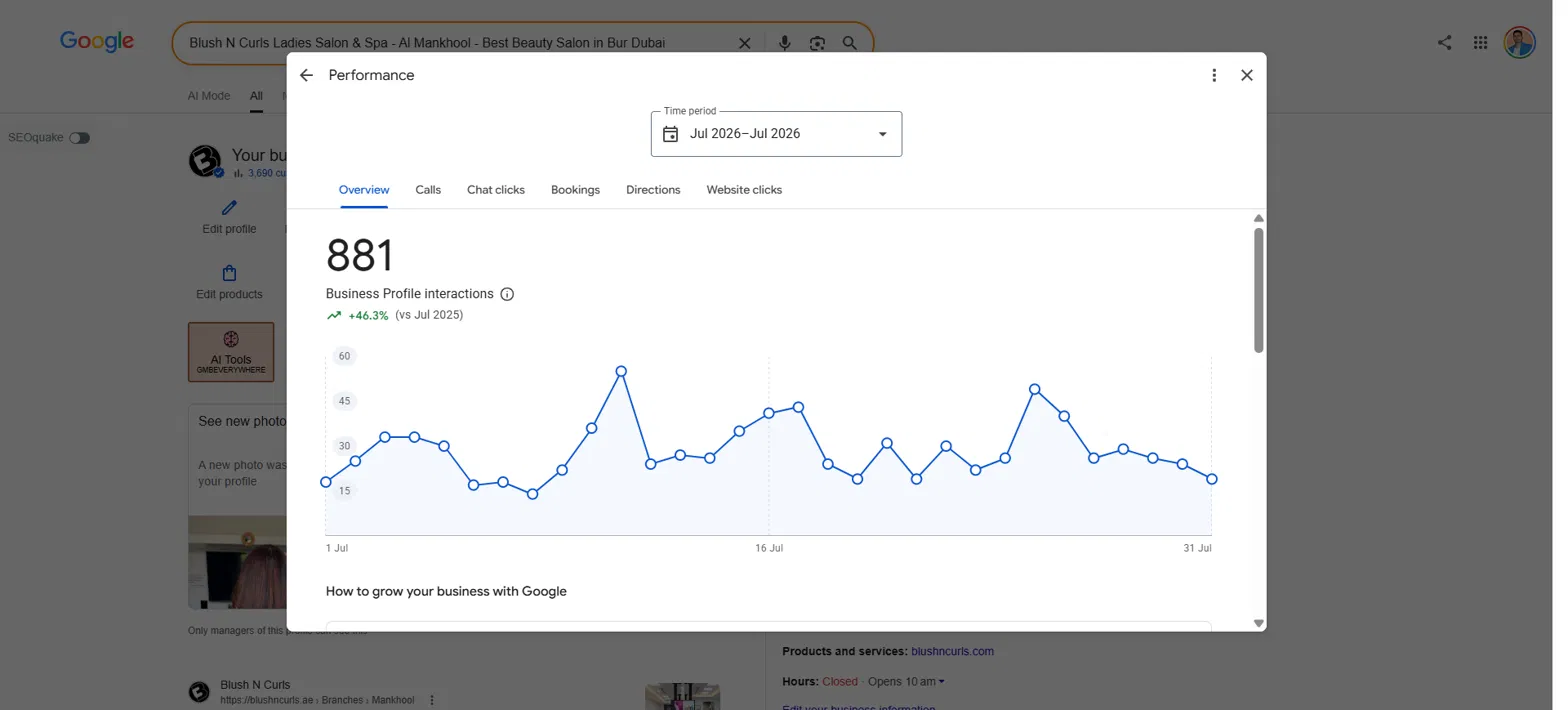1568x710 pixels.
Task: Click the 1 Jul data point on chart
Action: (x=326, y=482)
